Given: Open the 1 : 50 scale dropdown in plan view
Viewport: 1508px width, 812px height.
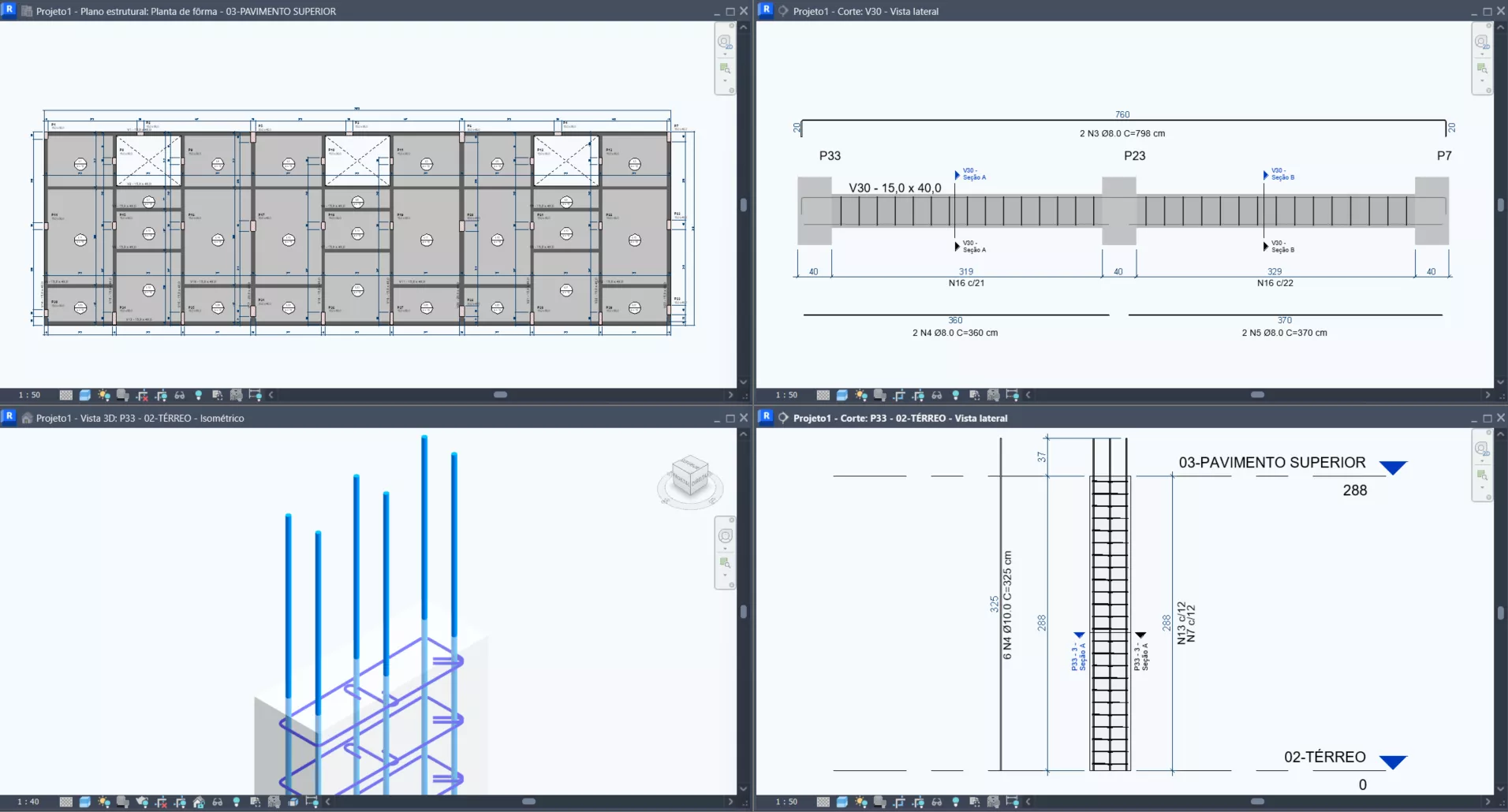Looking at the screenshot, I should tap(29, 395).
